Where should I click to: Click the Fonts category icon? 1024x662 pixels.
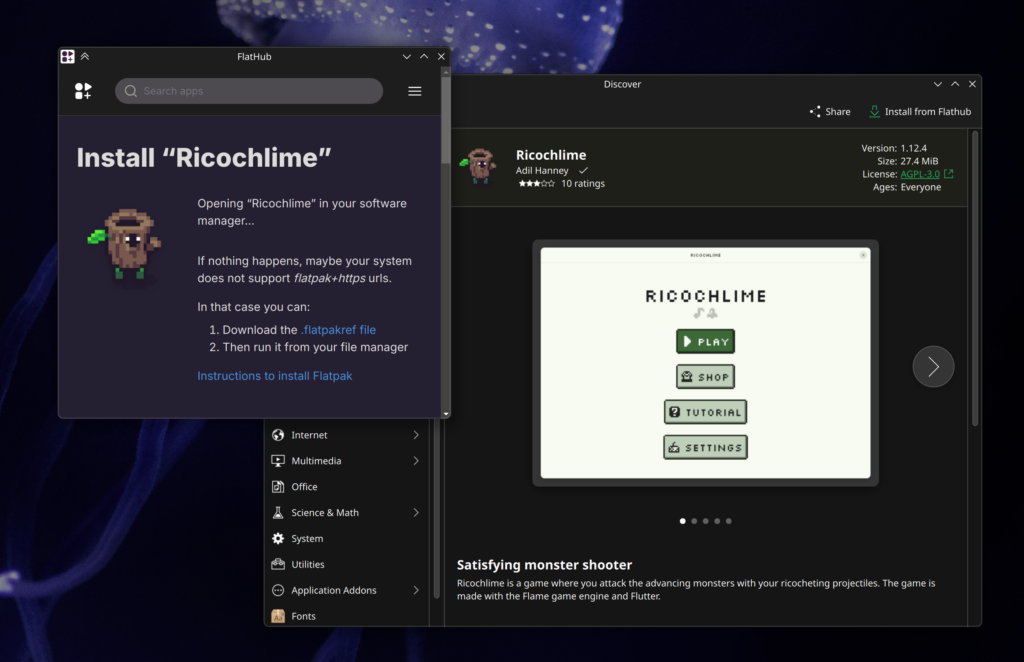[x=278, y=616]
